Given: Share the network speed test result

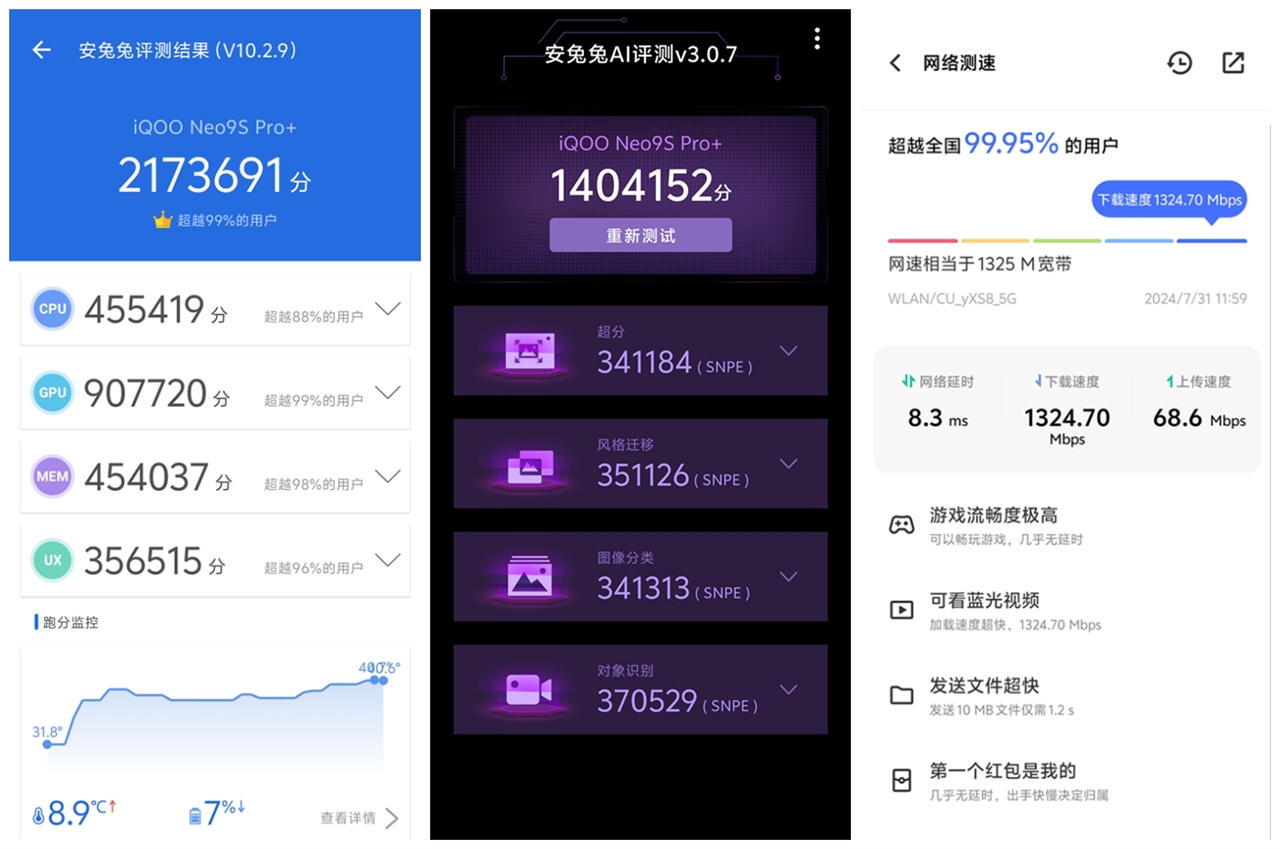Looking at the screenshot, I should [x=1234, y=63].
